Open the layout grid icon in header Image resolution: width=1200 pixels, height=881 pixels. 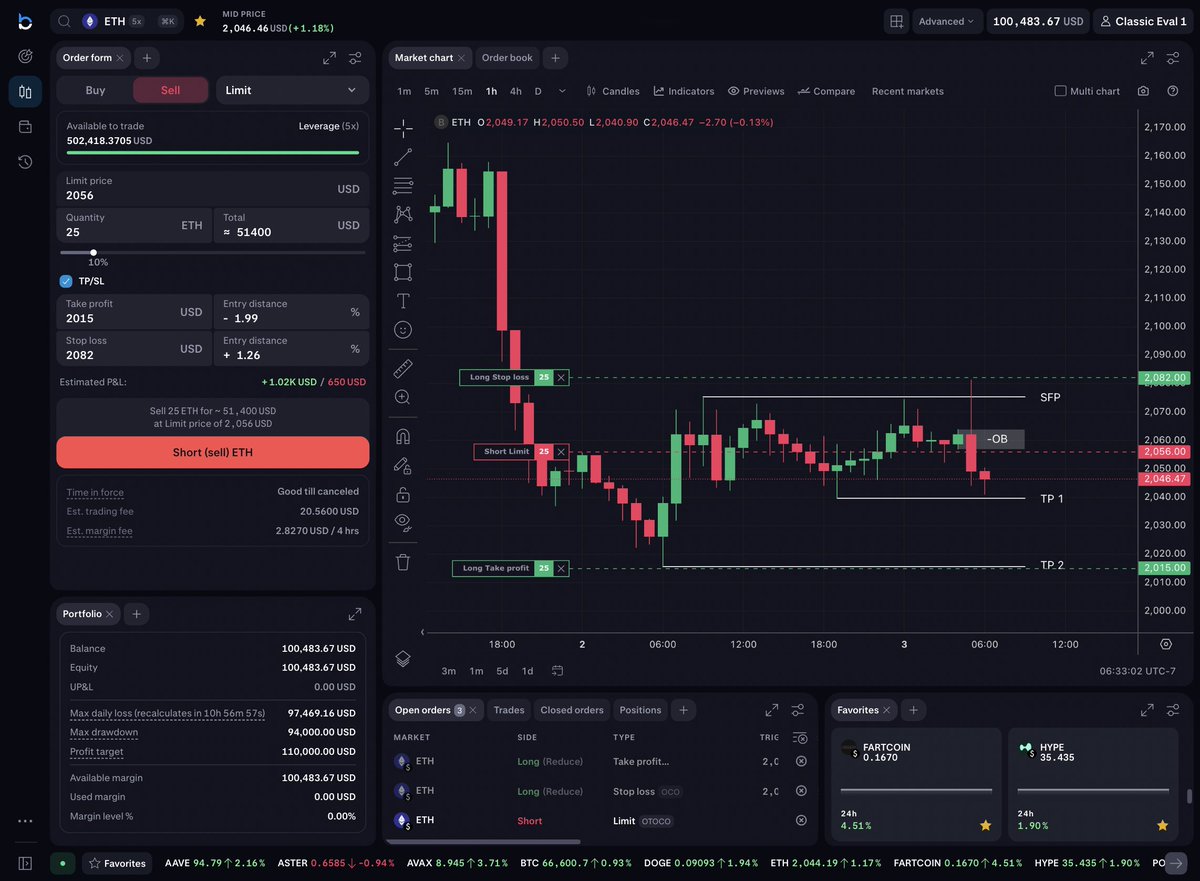pos(896,21)
